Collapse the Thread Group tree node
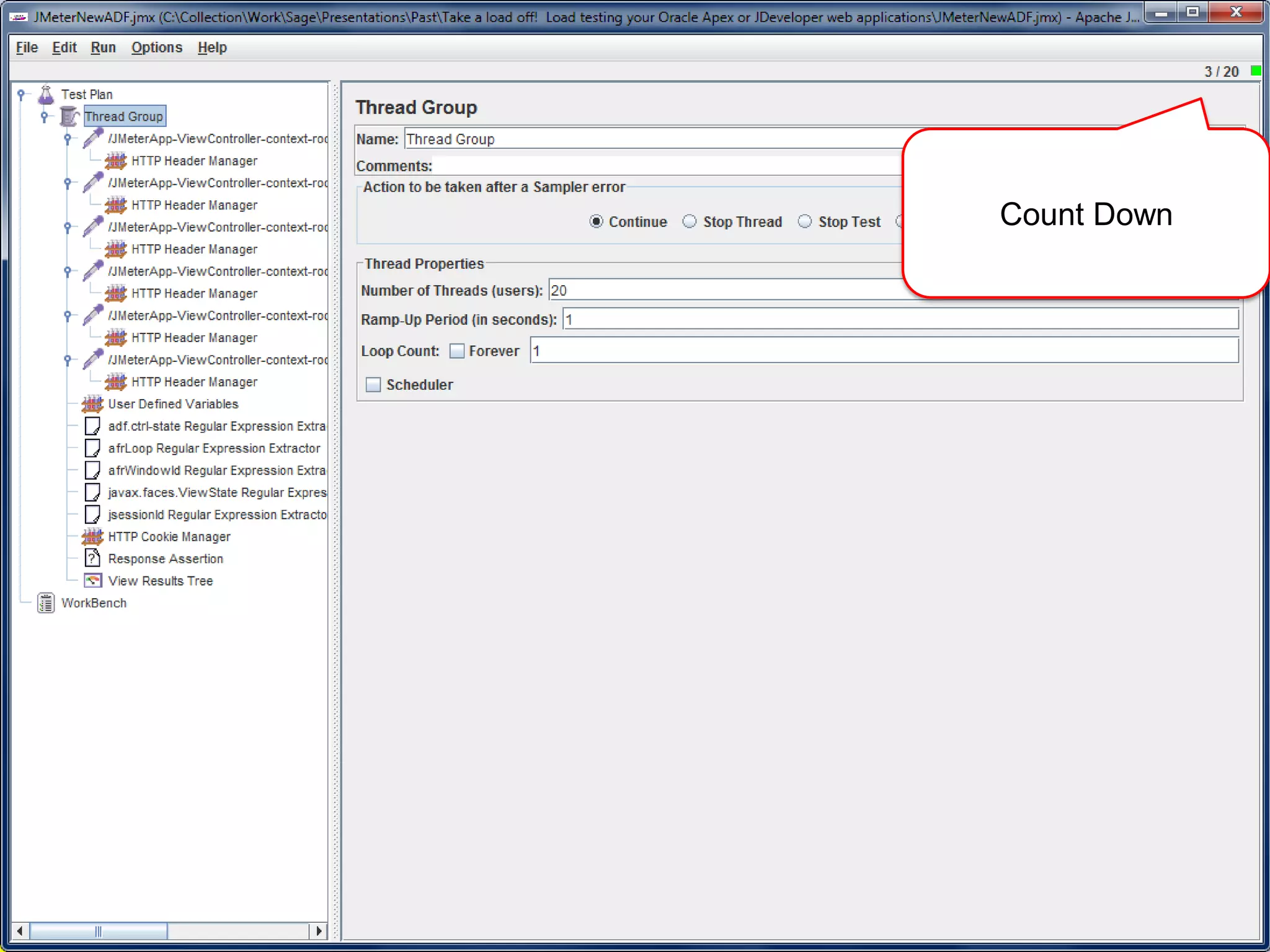Image resolution: width=1270 pixels, height=952 pixels. click(44, 116)
